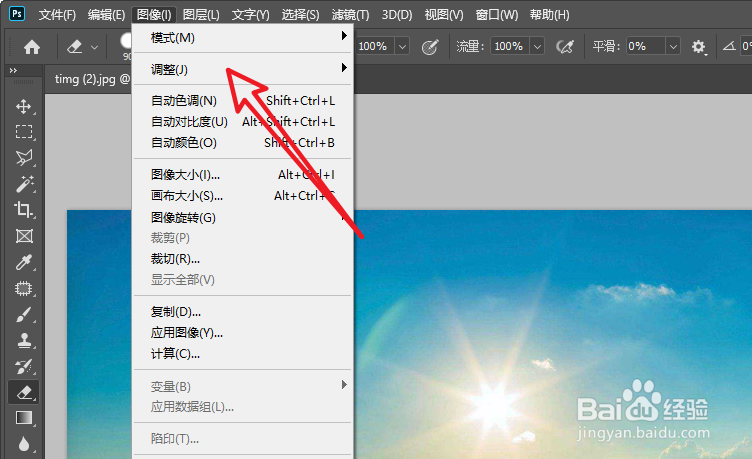Screen dimensions: 752x459
Task: Click the smoothing 平滑 0% field
Action: point(646,47)
